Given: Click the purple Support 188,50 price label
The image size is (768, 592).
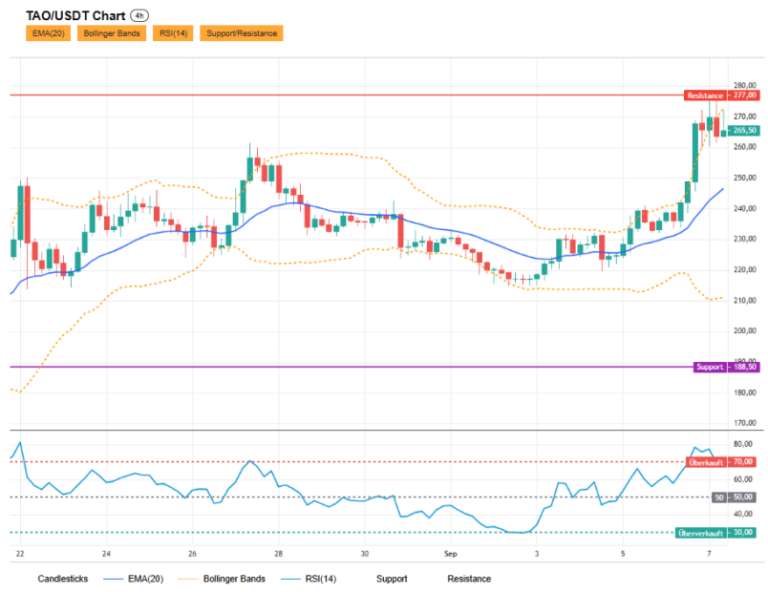Looking at the screenshot, I should (x=727, y=367).
